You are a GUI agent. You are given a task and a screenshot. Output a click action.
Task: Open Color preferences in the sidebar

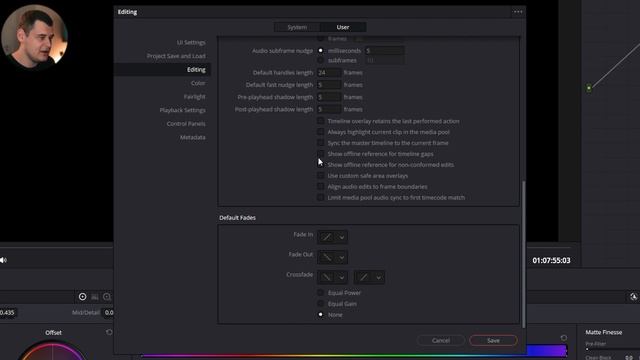[x=198, y=83]
